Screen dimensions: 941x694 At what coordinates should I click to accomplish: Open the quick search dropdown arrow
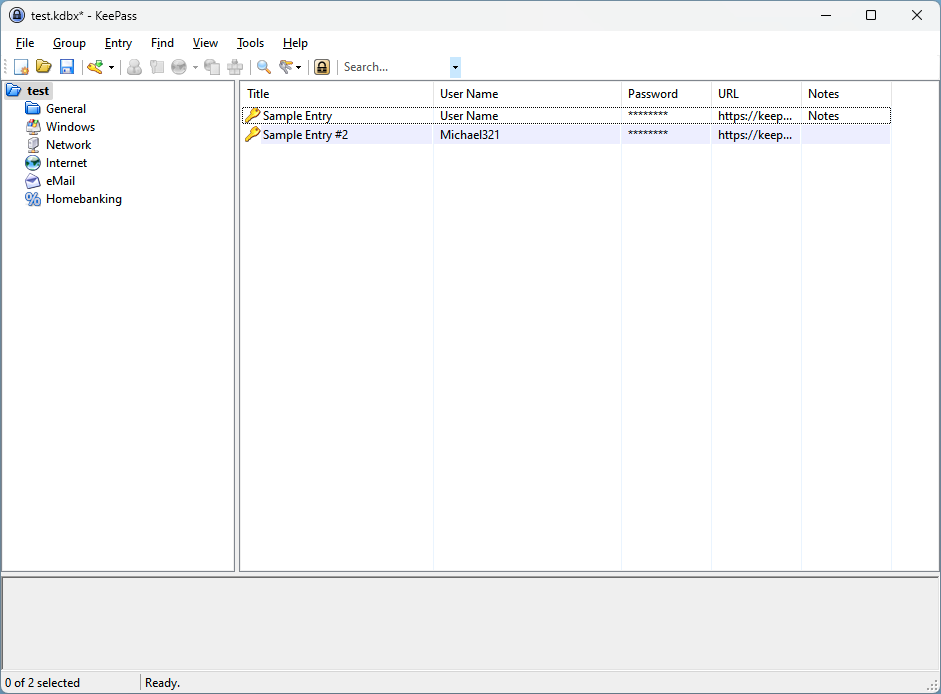point(455,67)
